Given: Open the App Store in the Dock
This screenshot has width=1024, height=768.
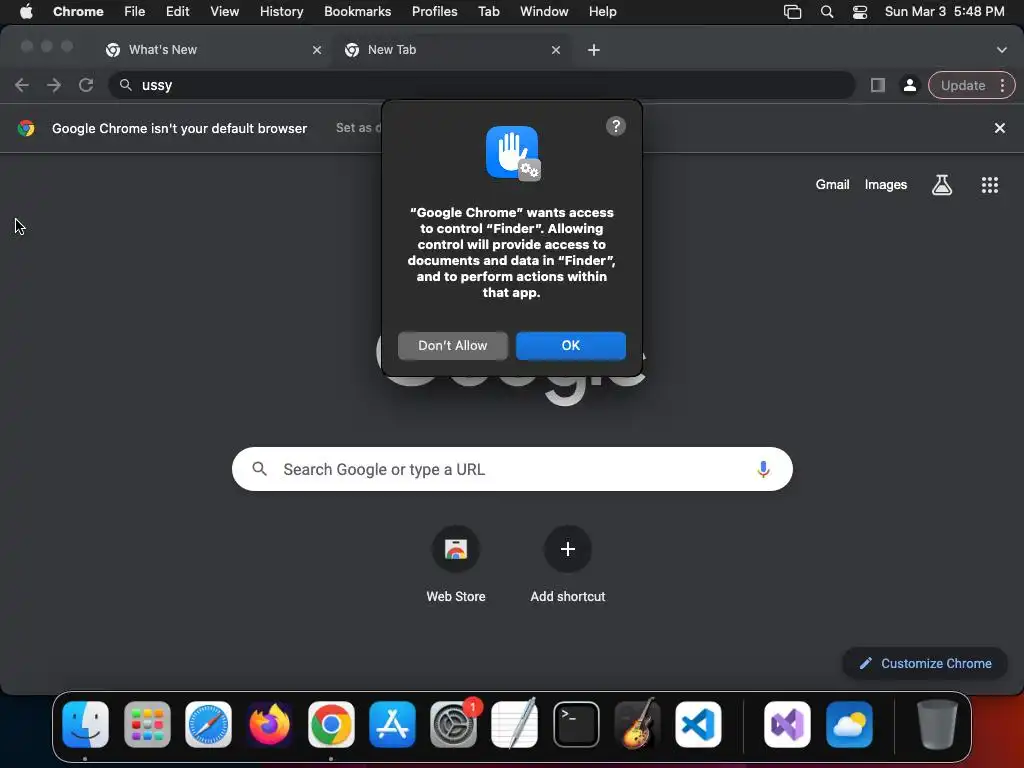Looking at the screenshot, I should pos(392,724).
